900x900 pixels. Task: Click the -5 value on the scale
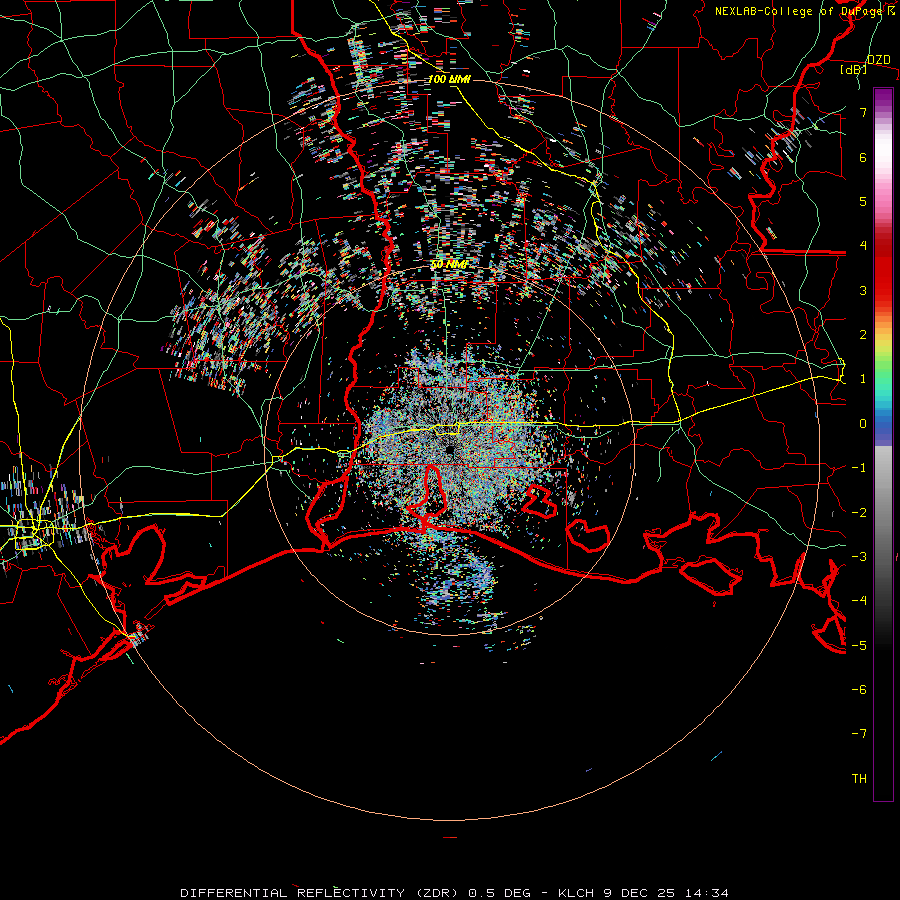(859, 645)
